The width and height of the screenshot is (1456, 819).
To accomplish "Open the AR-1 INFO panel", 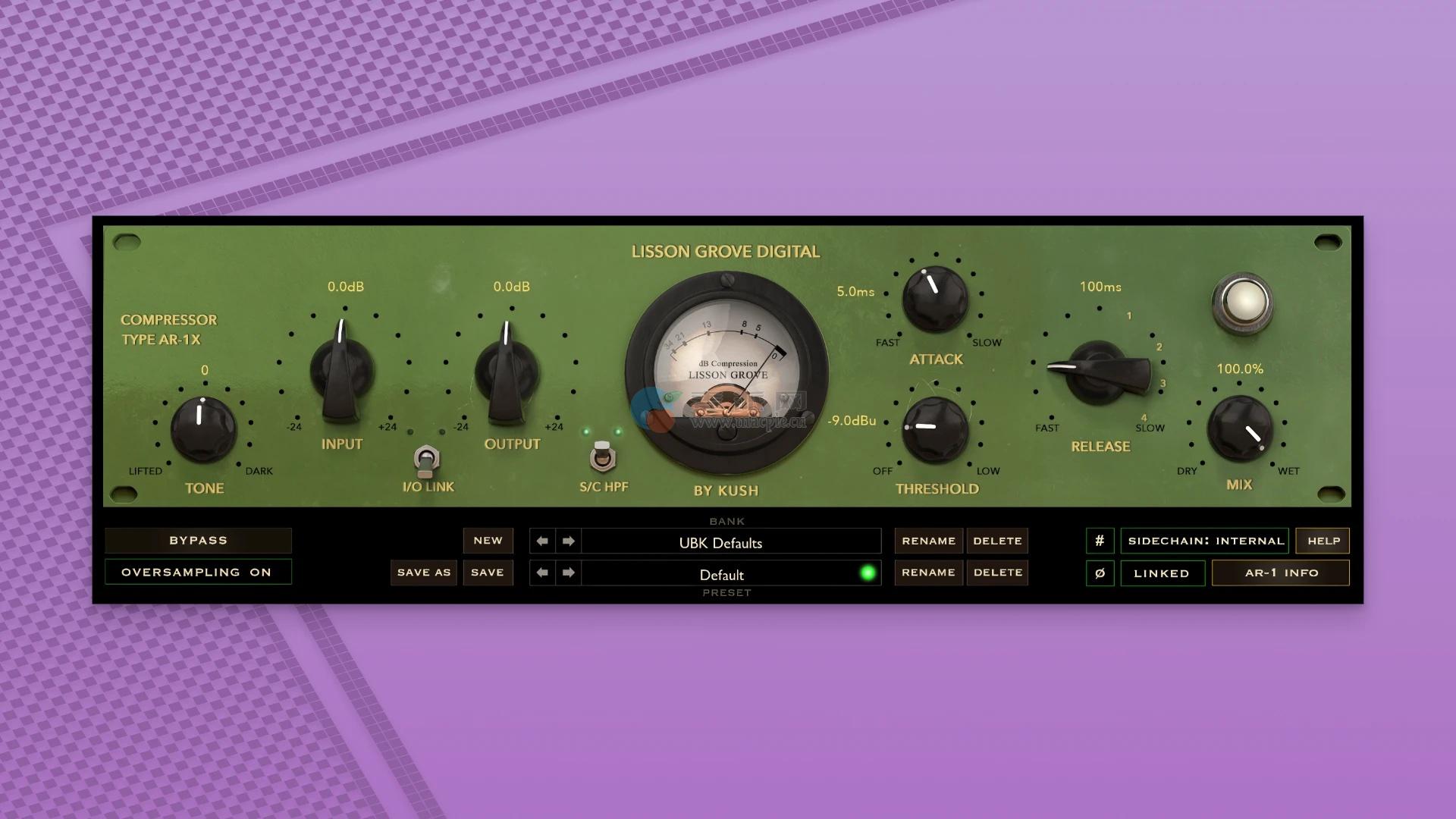I will (x=1280, y=573).
